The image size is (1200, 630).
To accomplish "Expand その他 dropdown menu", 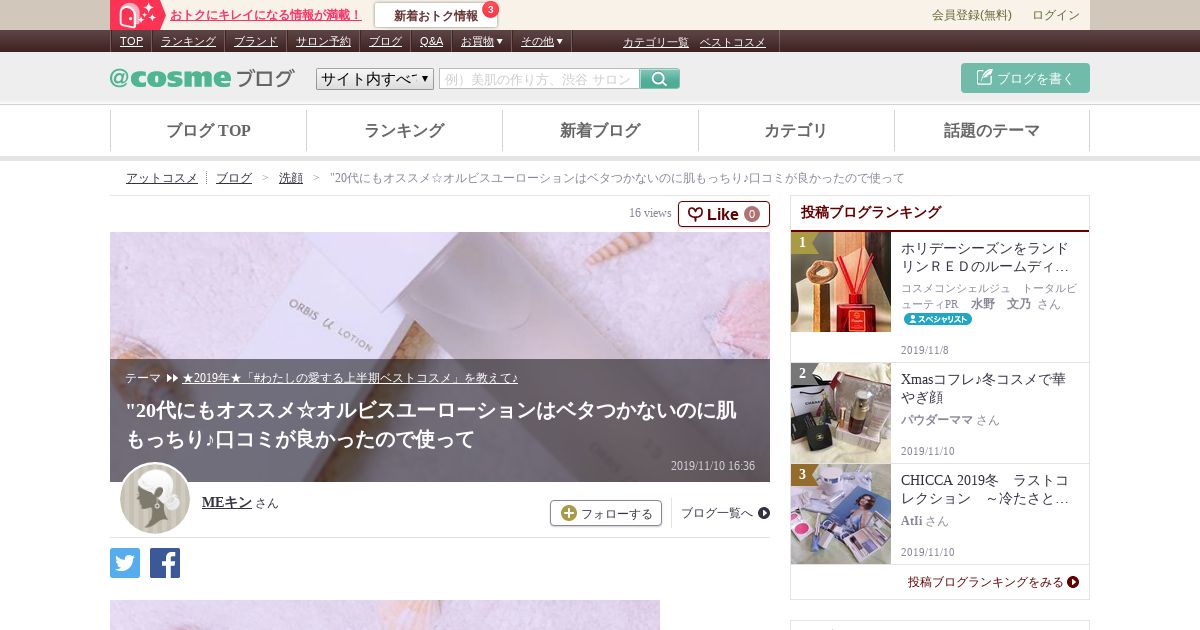I will 541,41.
